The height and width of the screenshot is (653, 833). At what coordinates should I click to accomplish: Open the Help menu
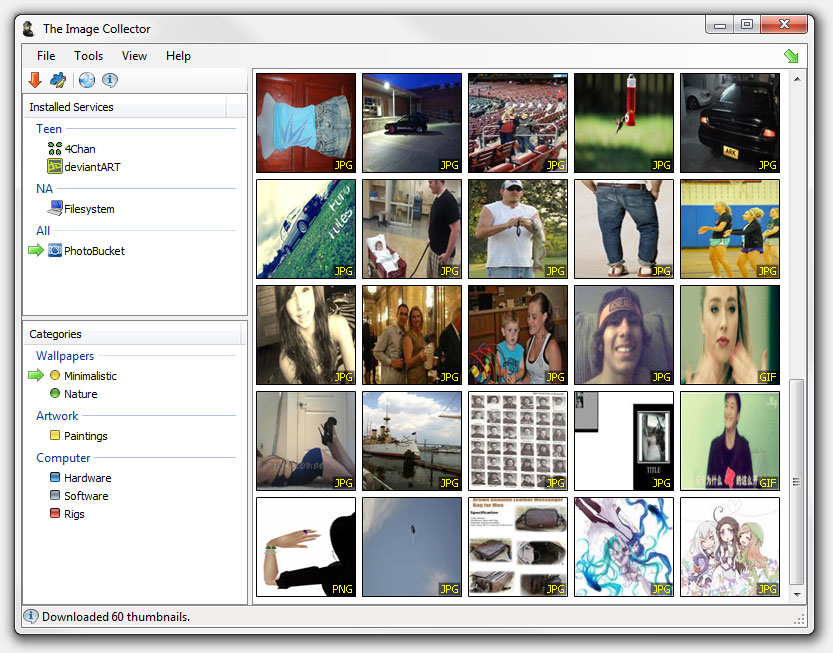point(178,56)
